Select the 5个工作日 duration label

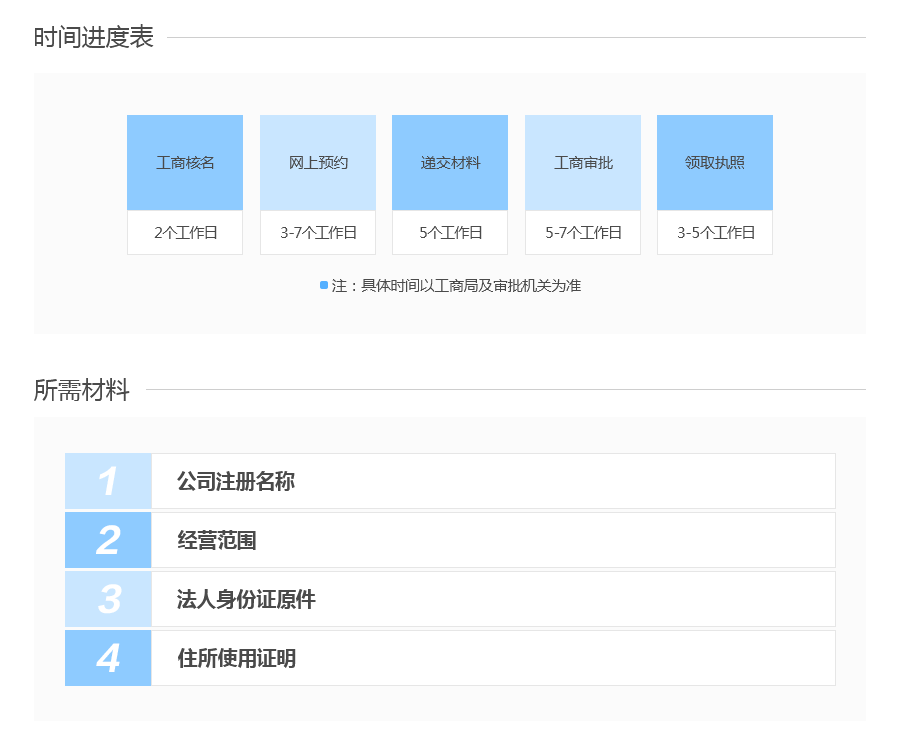[x=450, y=233]
